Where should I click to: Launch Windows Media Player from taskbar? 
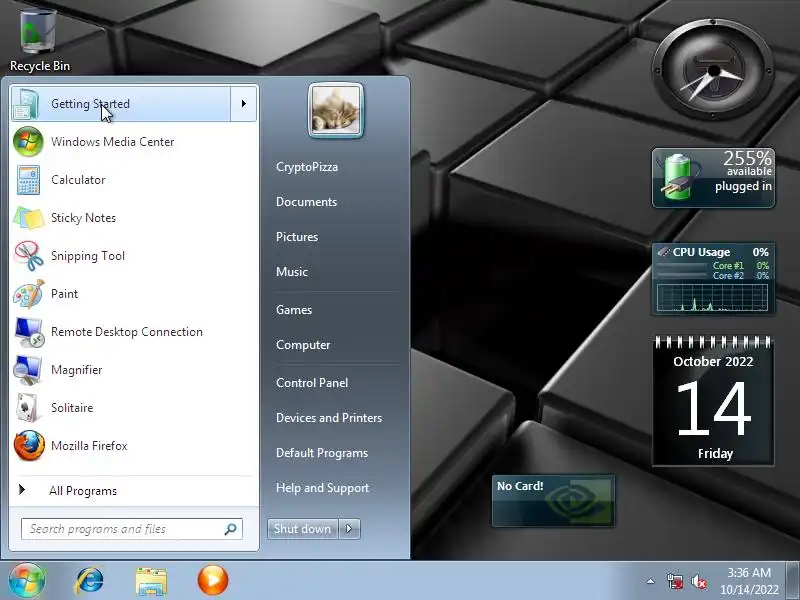[x=213, y=580]
